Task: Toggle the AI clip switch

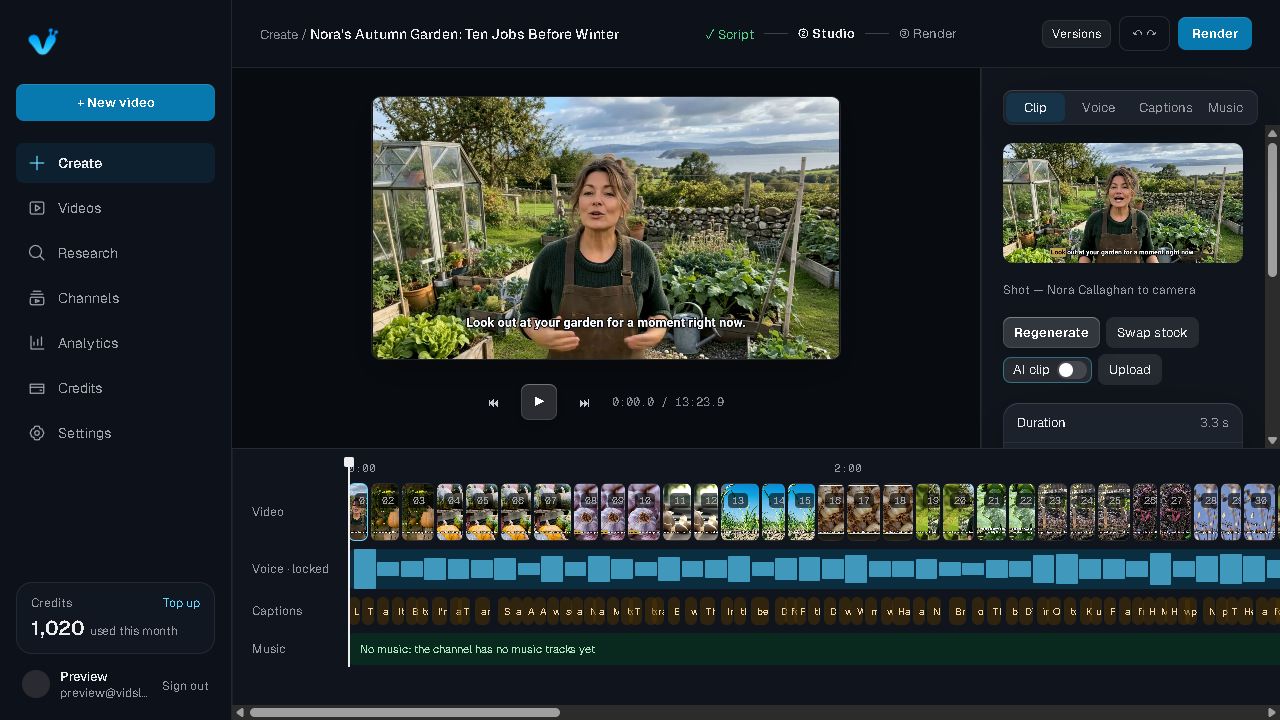Action: tap(1071, 370)
